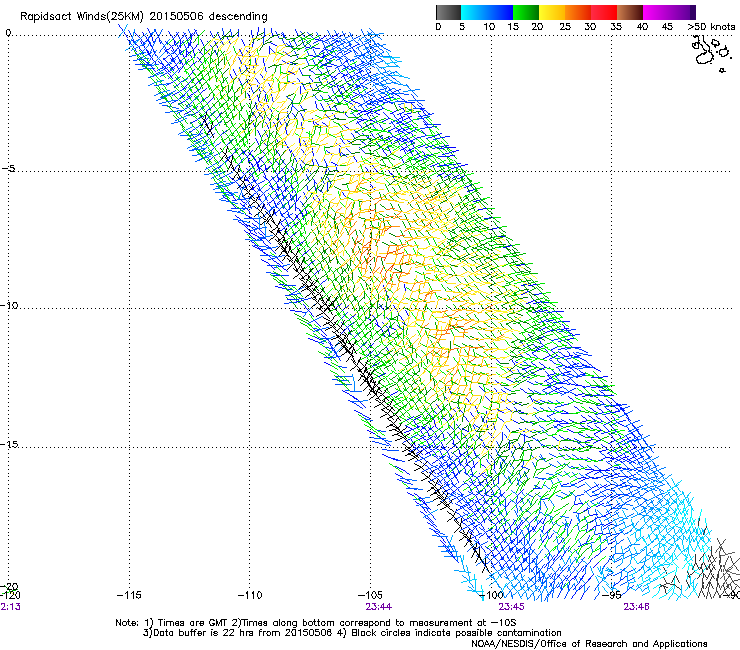Image resolution: width=740 pixels, height=650 pixels.
Task: Click longitude label '-115' on bottom axis
Action: click(129, 595)
